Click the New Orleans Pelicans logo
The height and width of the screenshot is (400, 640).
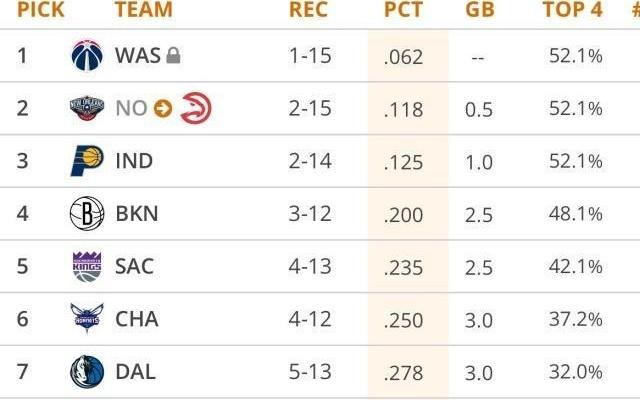[87, 108]
